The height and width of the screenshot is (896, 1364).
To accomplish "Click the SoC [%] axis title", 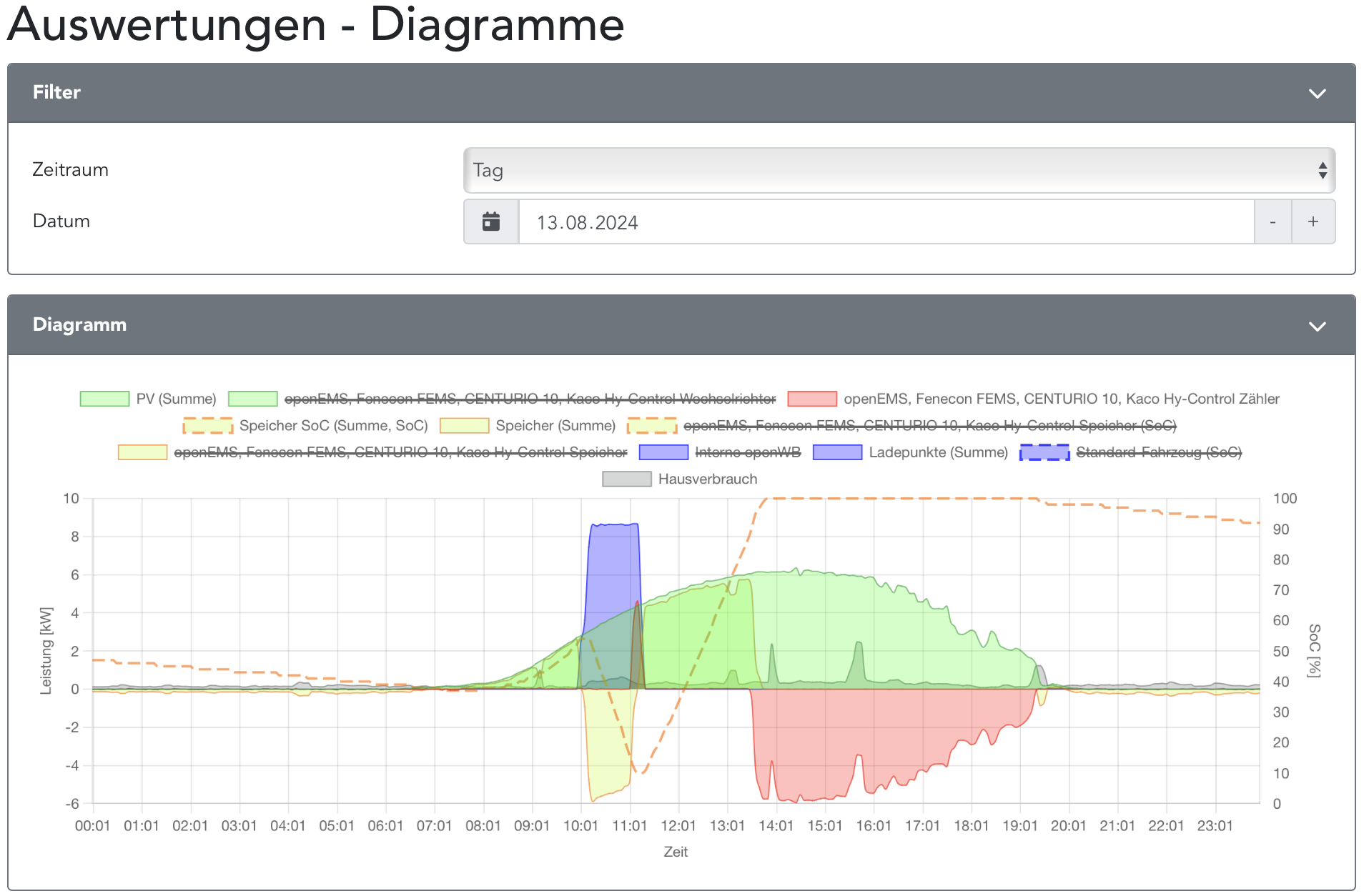I will pos(1314,650).
